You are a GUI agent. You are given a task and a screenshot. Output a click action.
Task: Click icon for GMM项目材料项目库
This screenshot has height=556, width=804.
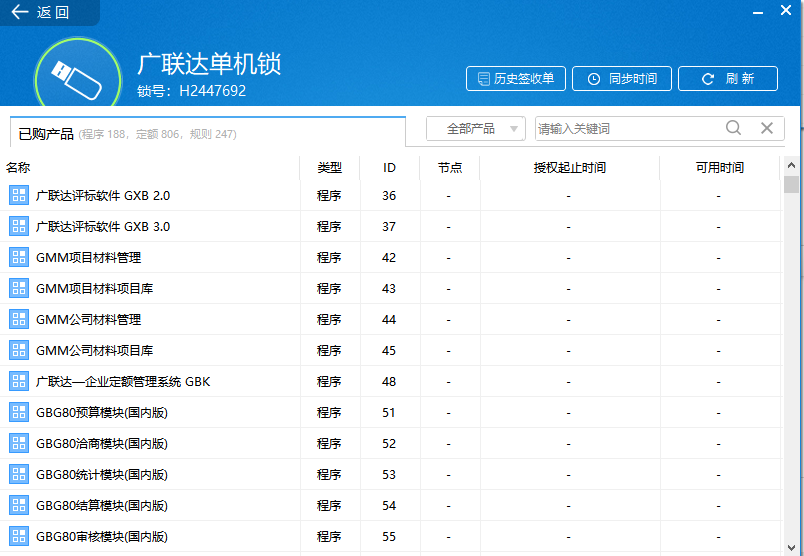[x=19, y=288]
